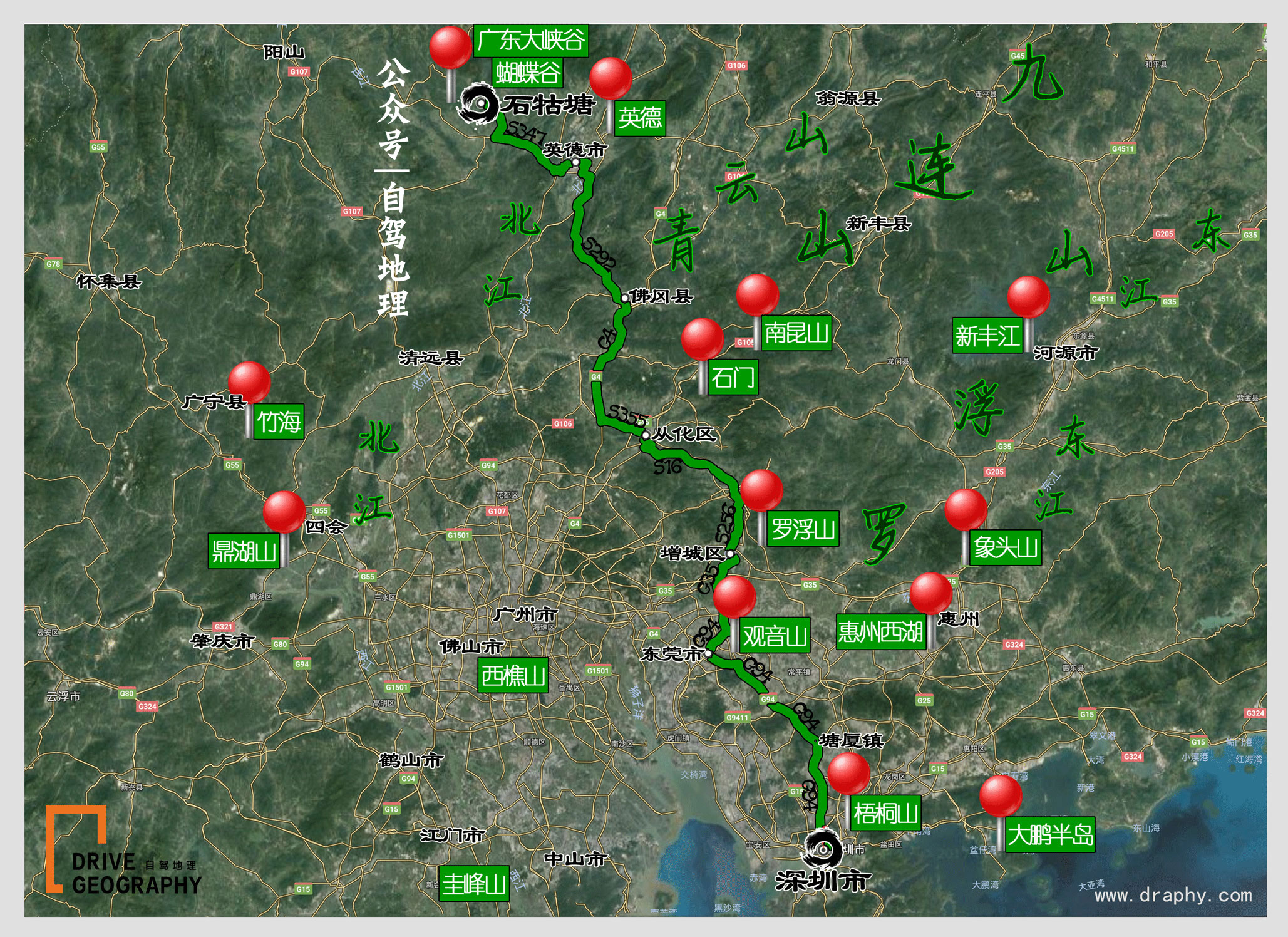This screenshot has width=1288, height=937.
Task: Click the red pin above 南昆山 label
Action: 758,294
